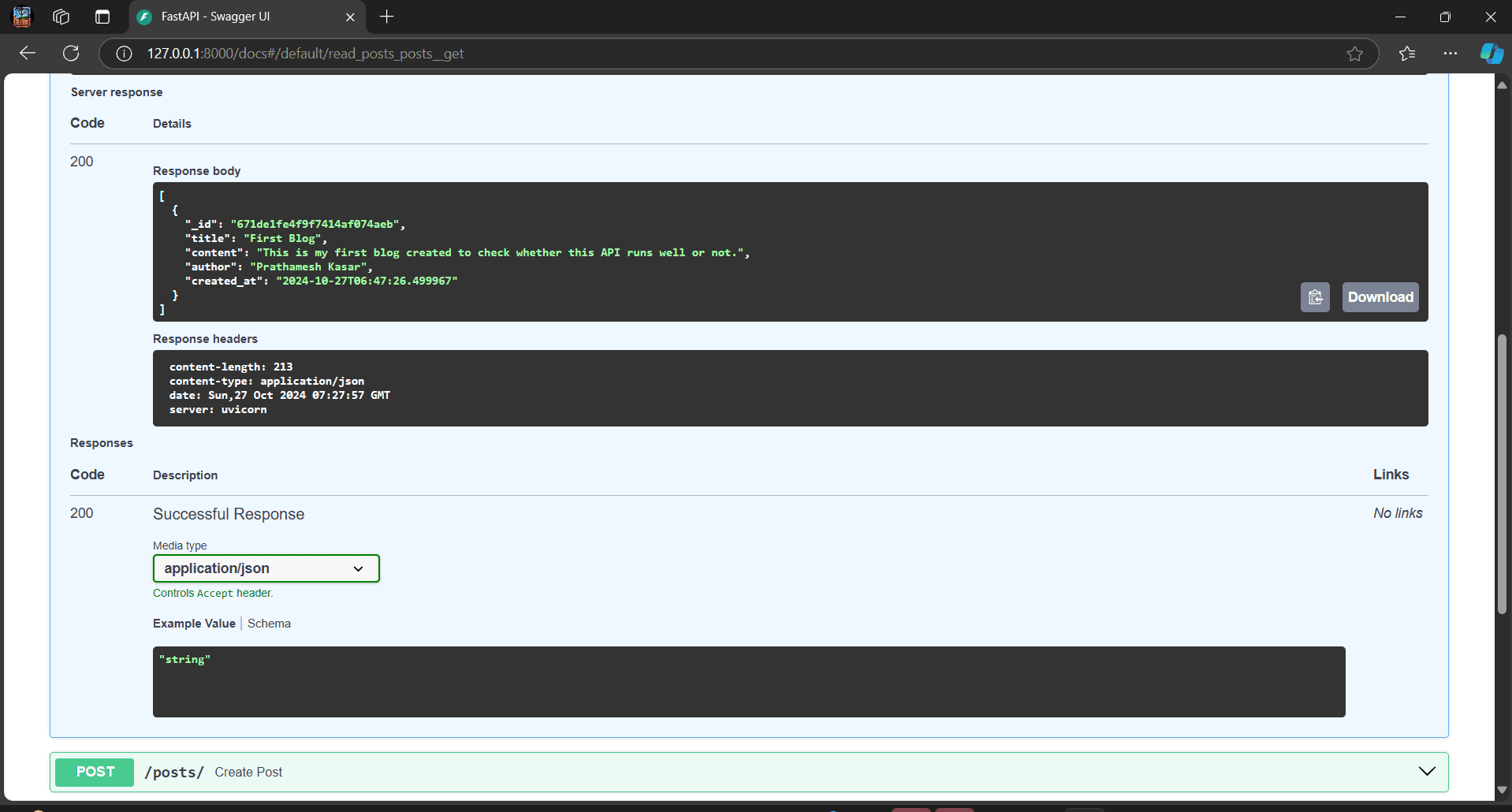Click the "content-type: application/json" header line
The height and width of the screenshot is (812, 1512).
(x=266, y=381)
